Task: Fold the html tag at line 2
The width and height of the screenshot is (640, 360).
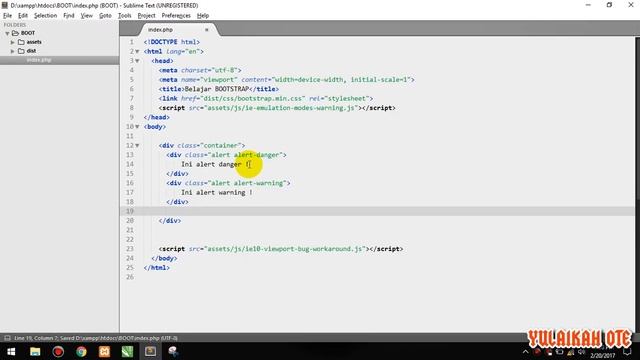Action: (x=138, y=51)
